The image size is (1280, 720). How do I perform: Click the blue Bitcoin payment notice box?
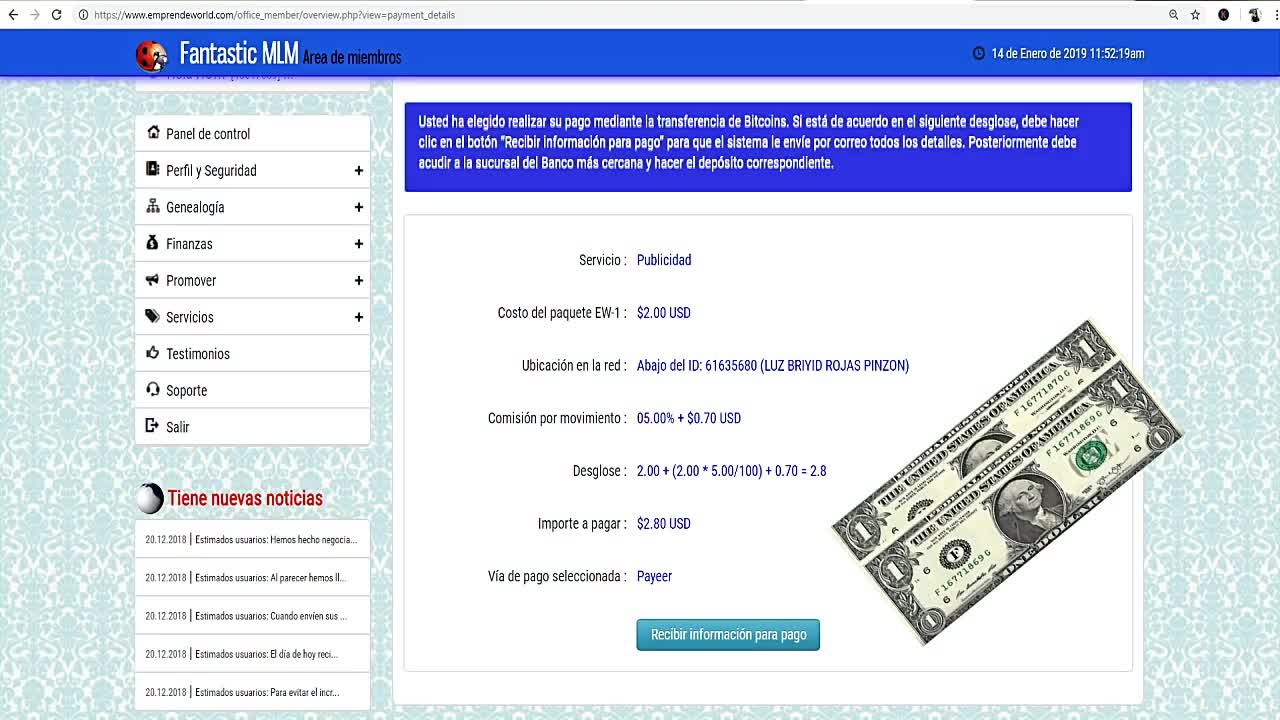768,147
